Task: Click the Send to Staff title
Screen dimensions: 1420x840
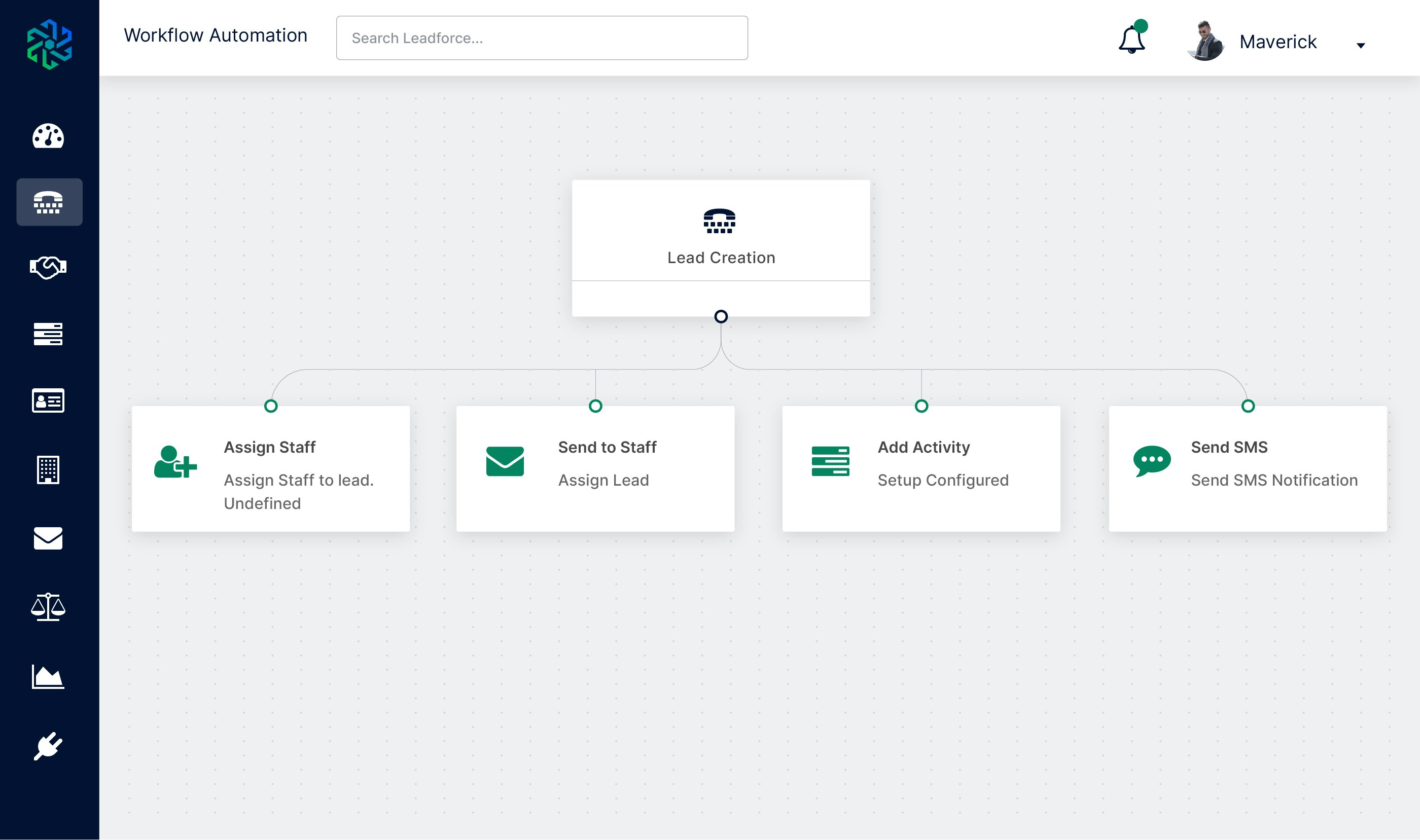Action: [607, 447]
